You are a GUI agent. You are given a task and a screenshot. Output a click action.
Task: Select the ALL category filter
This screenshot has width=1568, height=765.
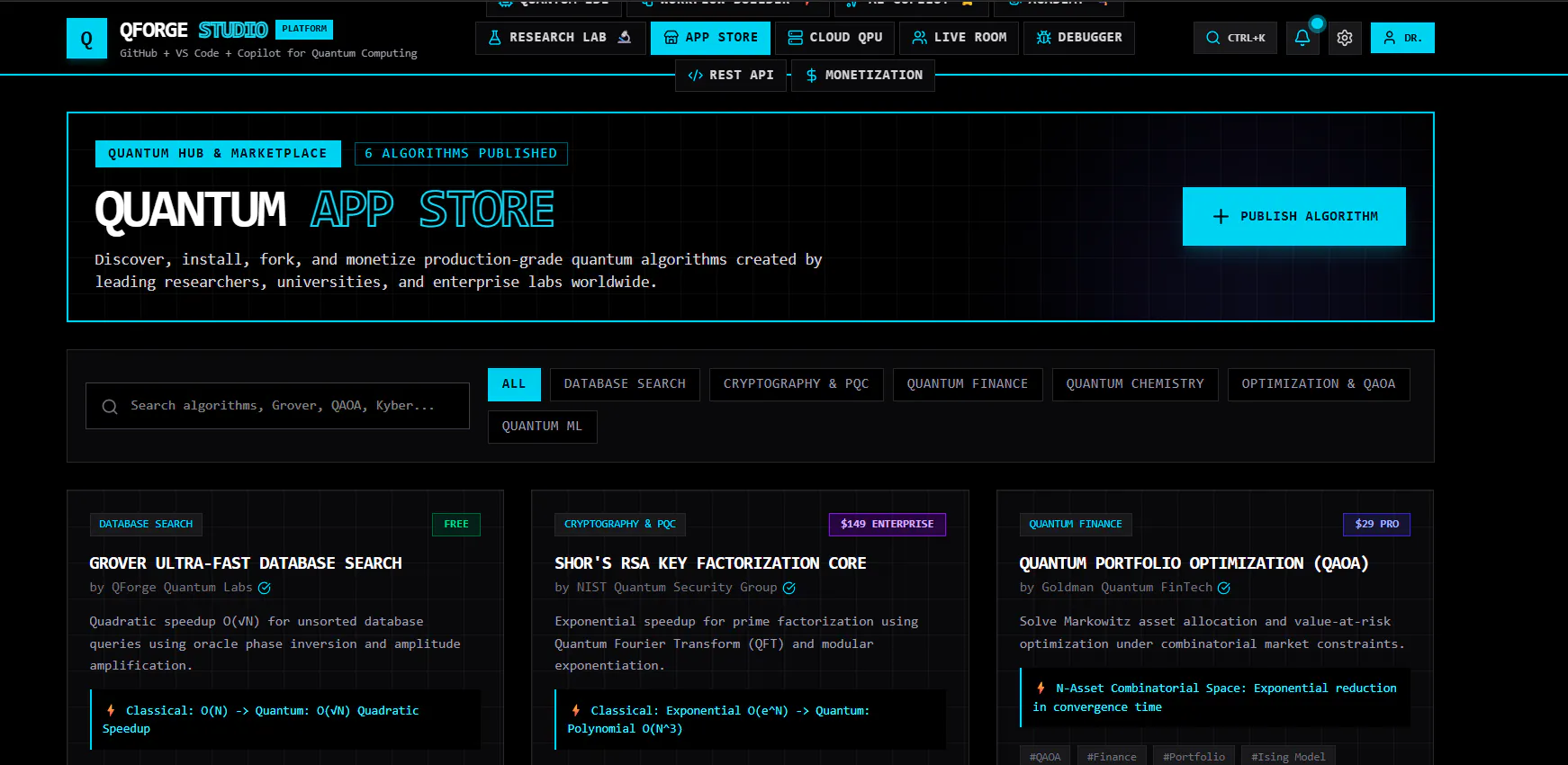click(x=514, y=384)
